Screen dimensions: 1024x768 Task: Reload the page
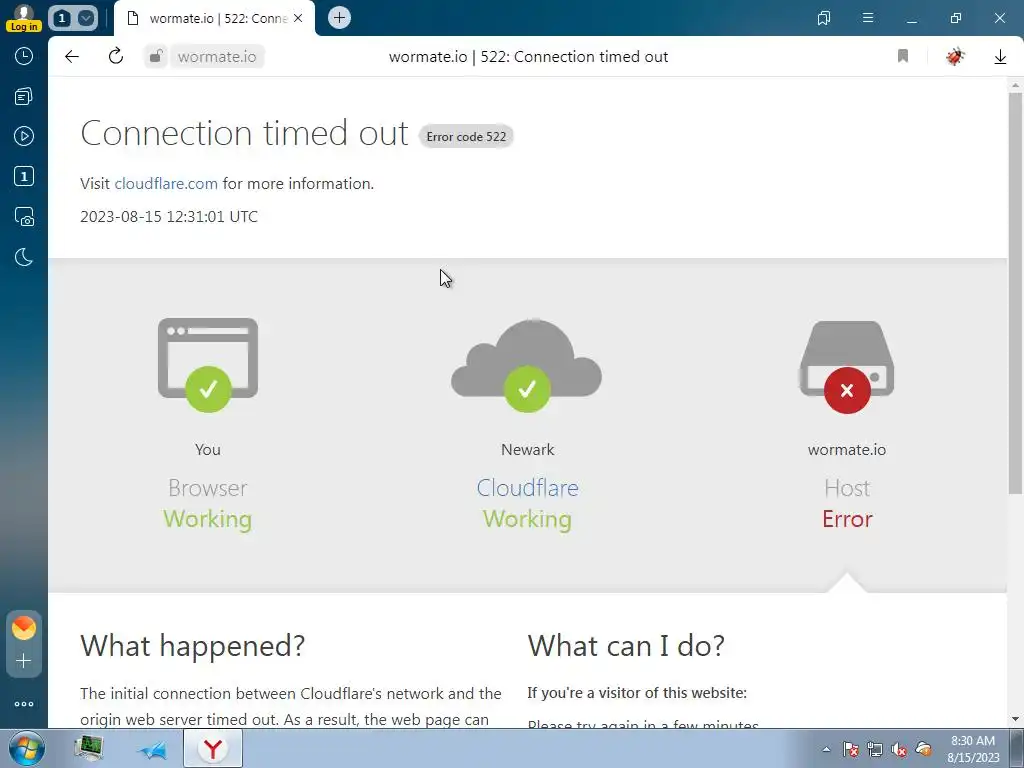coord(116,57)
